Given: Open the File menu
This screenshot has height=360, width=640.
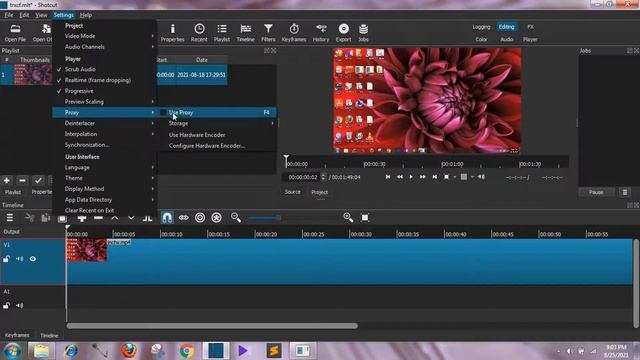Looking at the screenshot, I should coord(9,15).
